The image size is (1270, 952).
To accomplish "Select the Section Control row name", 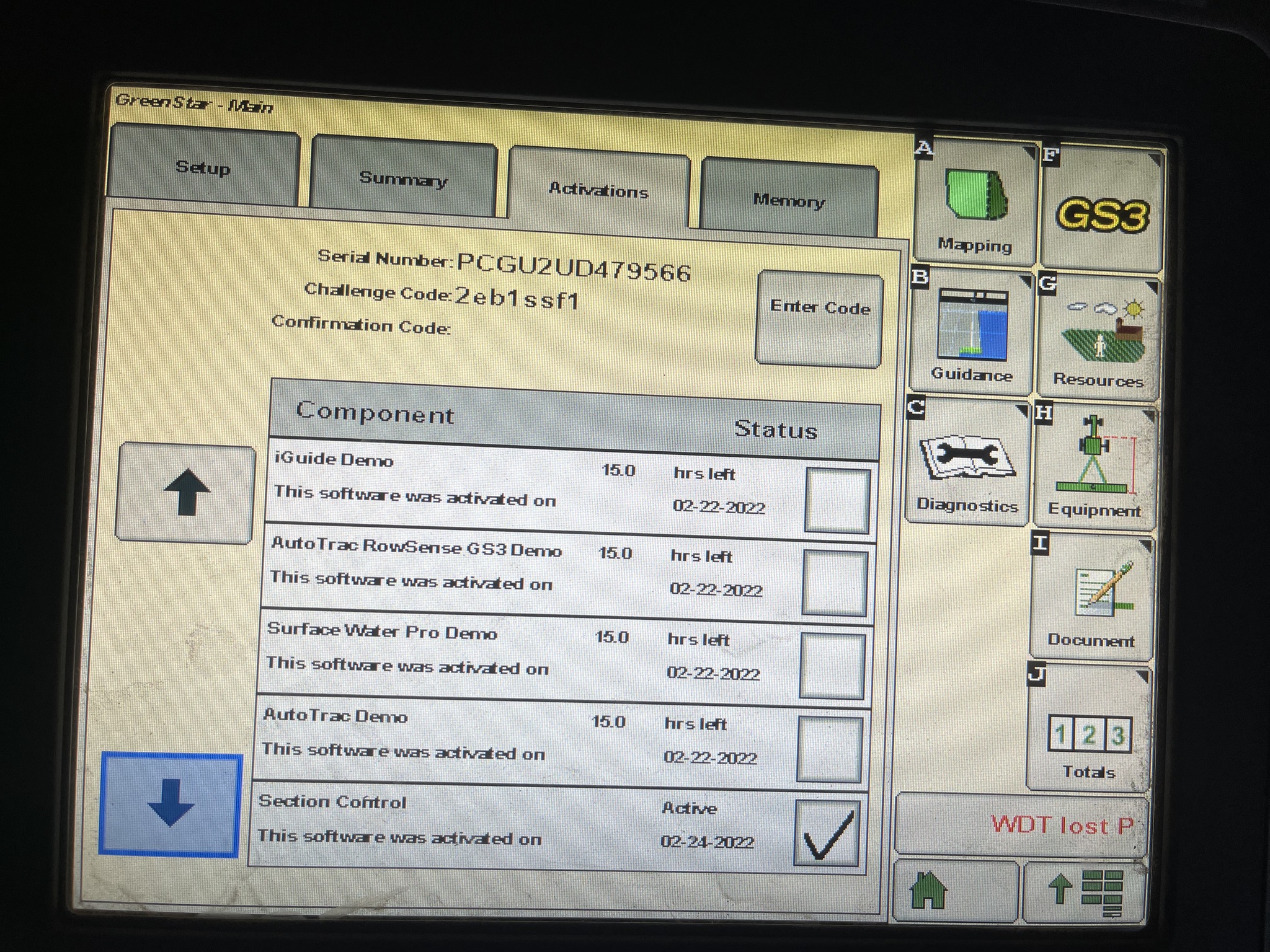I will pos(332,801).
